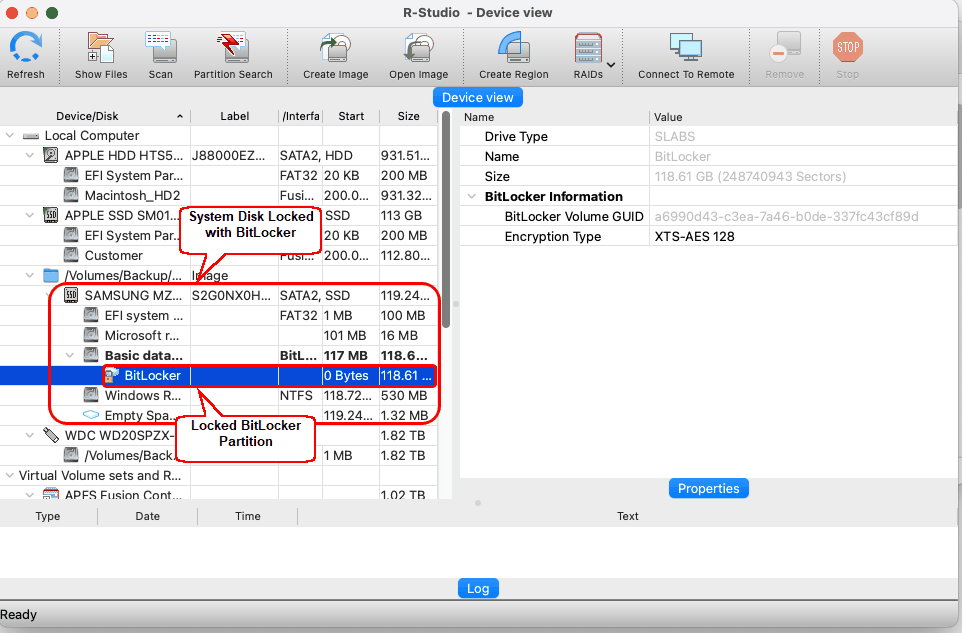Click the partition icon beside Basic data
Image resolution: width=963 pixels, height=633 pixels.
click(x=91, y=355)
